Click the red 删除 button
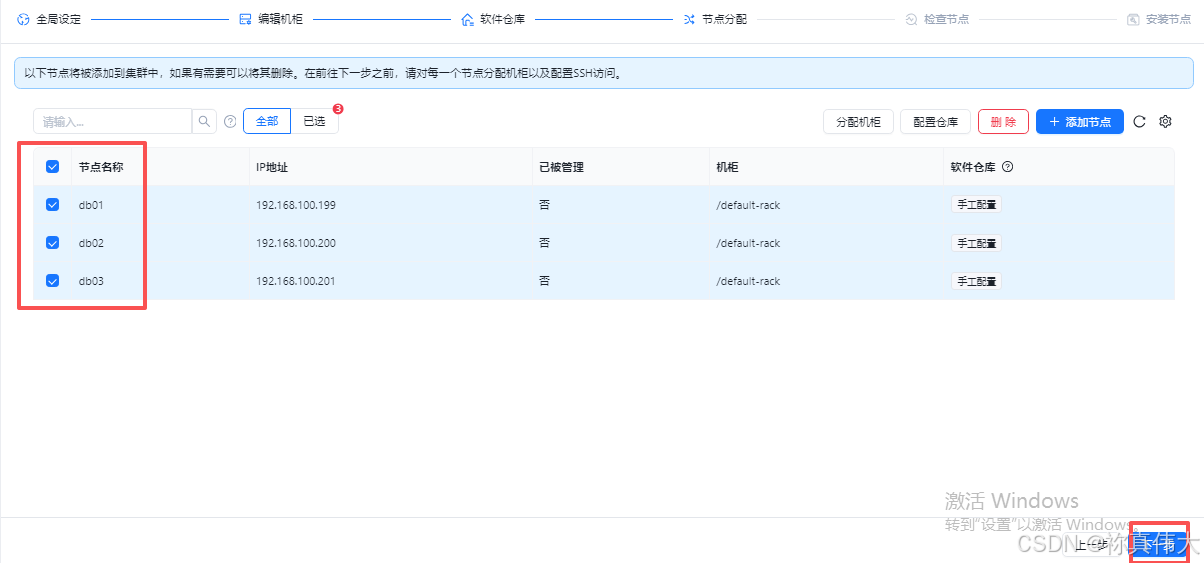 click(x=1003, y=122)
